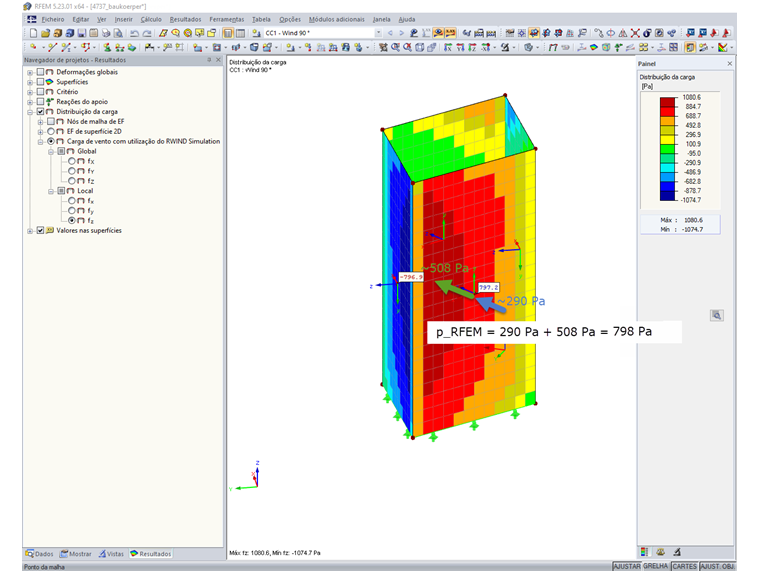Toggle the table view icon

point(240,33)
